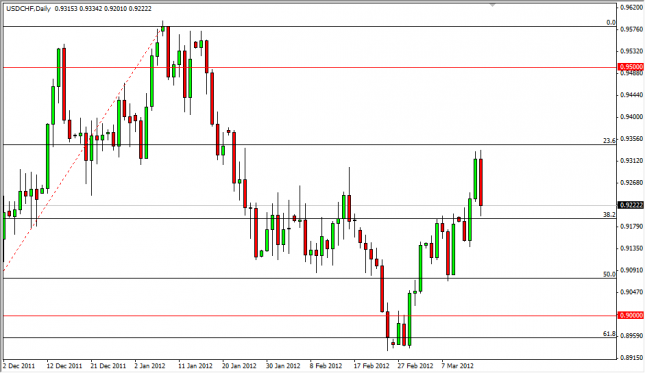Click the 0.95320 price scale value

click(631, 51)
